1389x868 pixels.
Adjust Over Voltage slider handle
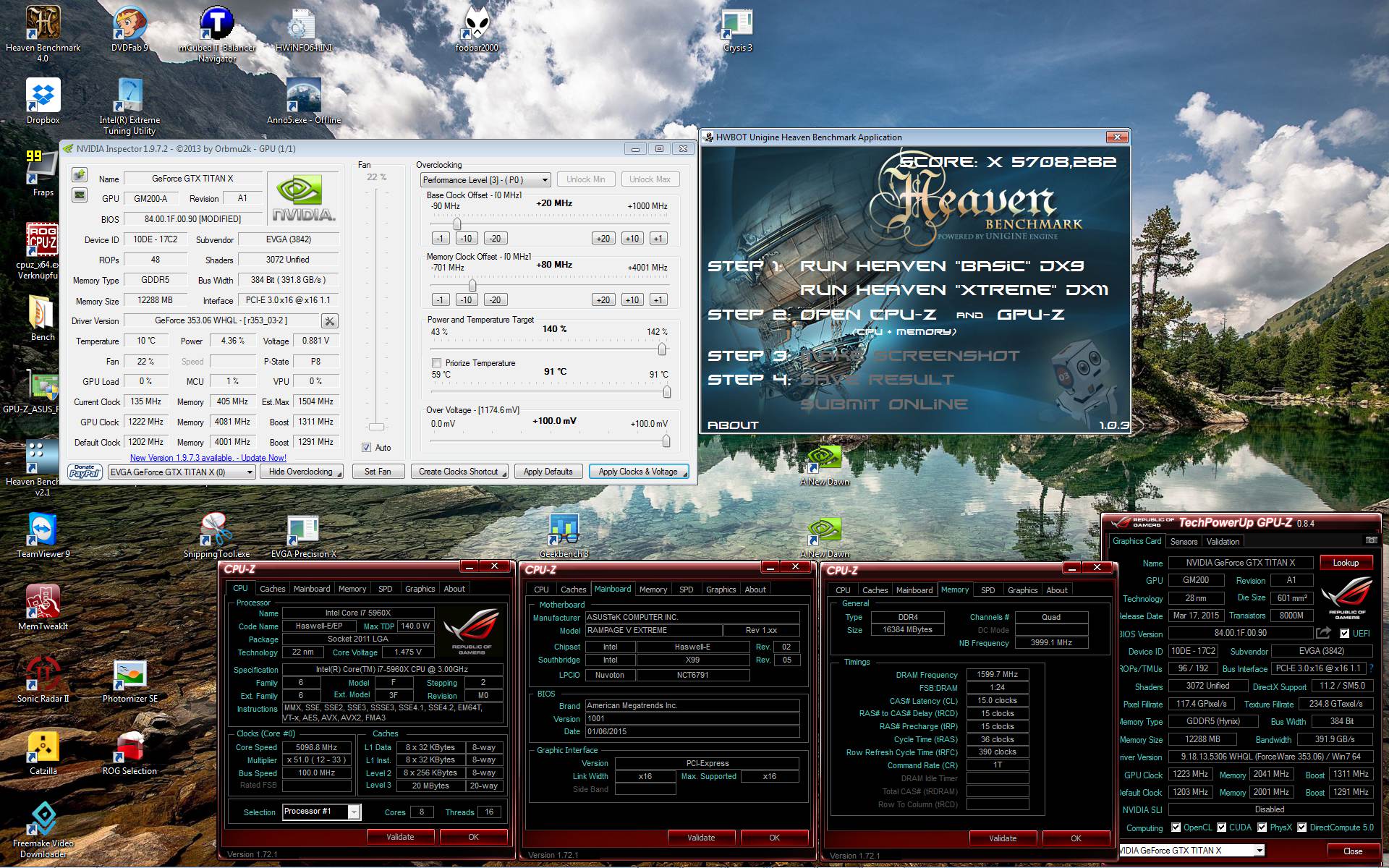(666, 441)
